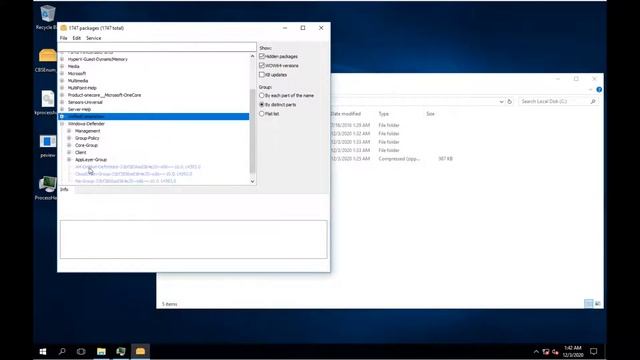Expand the Multimedia tree node
The width and height of the screenshot is (640, 360).
[62, 81]
